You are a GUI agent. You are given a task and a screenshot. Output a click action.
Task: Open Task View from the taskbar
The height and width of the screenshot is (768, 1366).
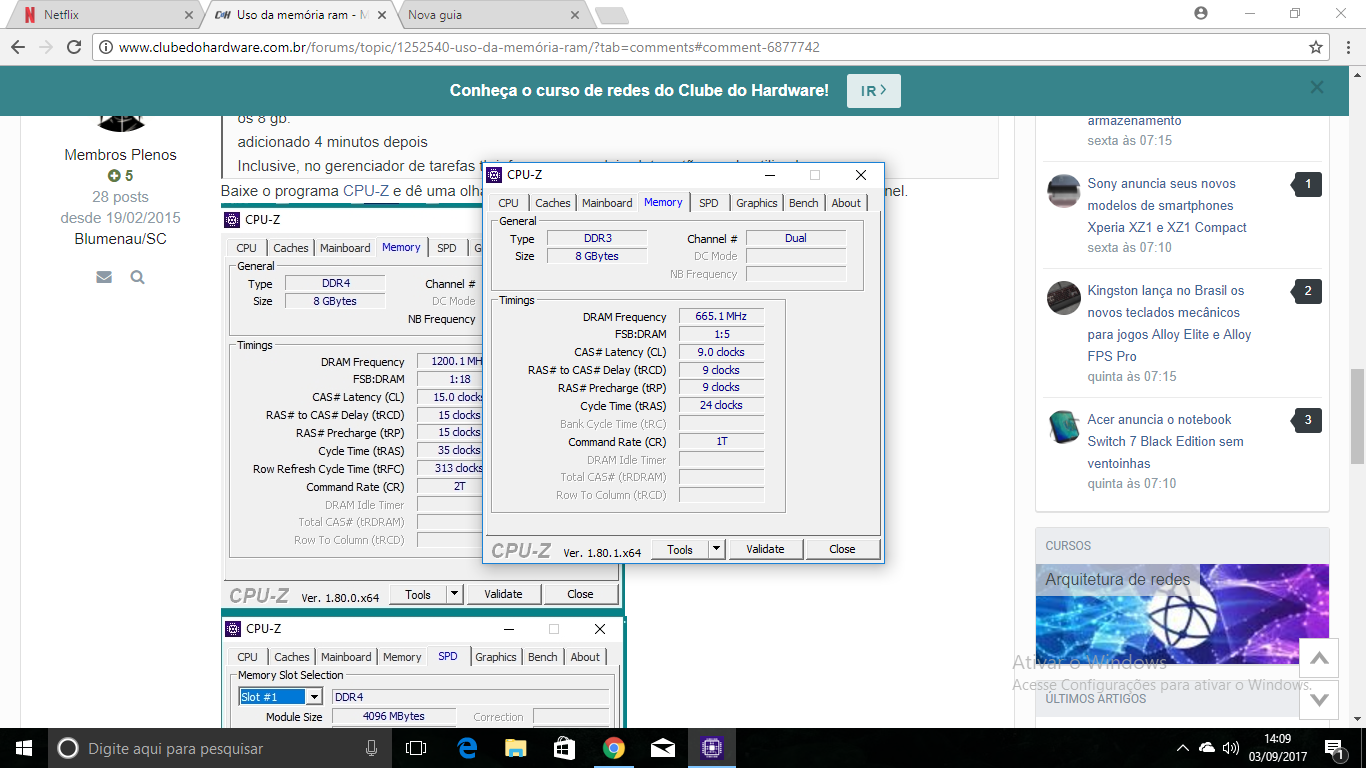tap(416, 748)
